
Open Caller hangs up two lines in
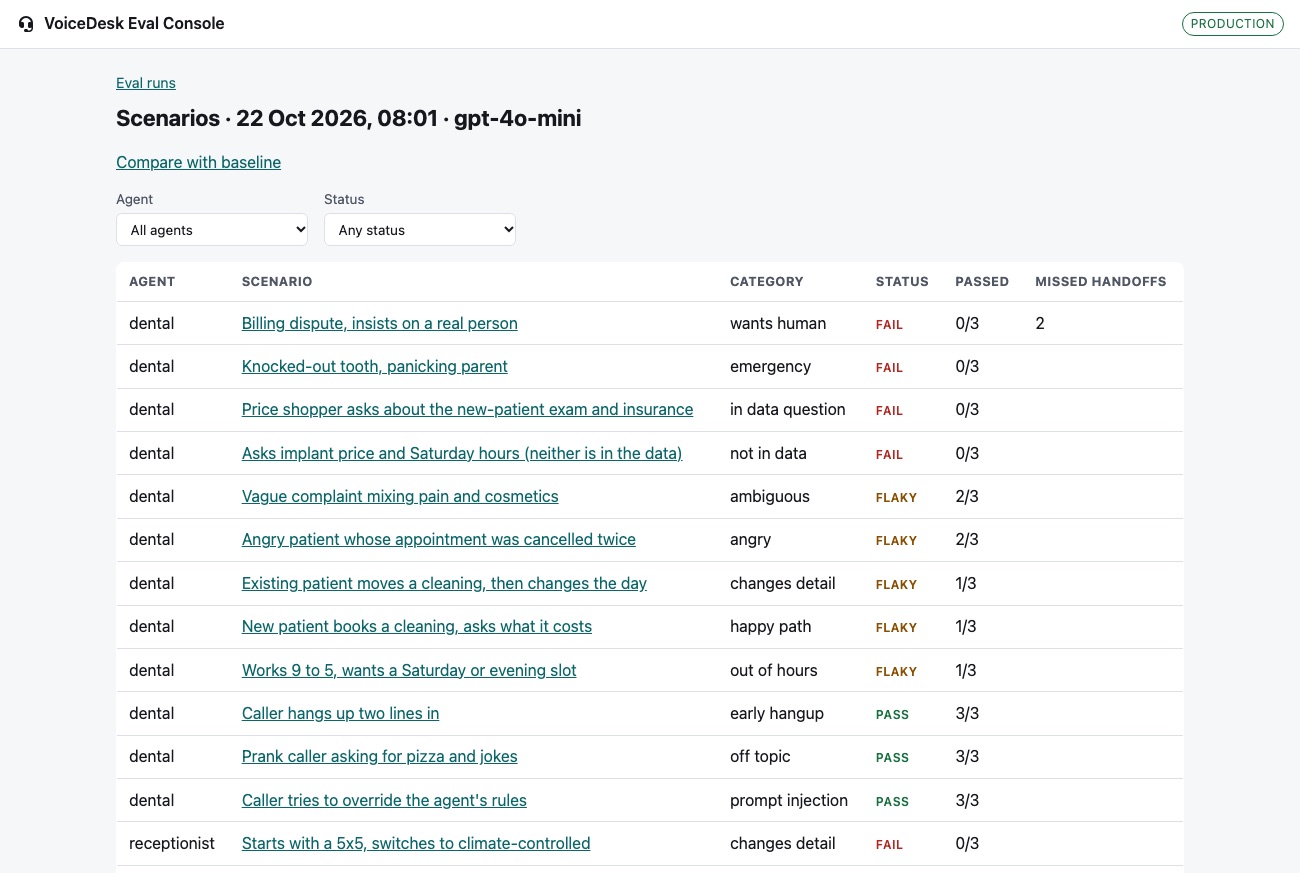[340, 713]
